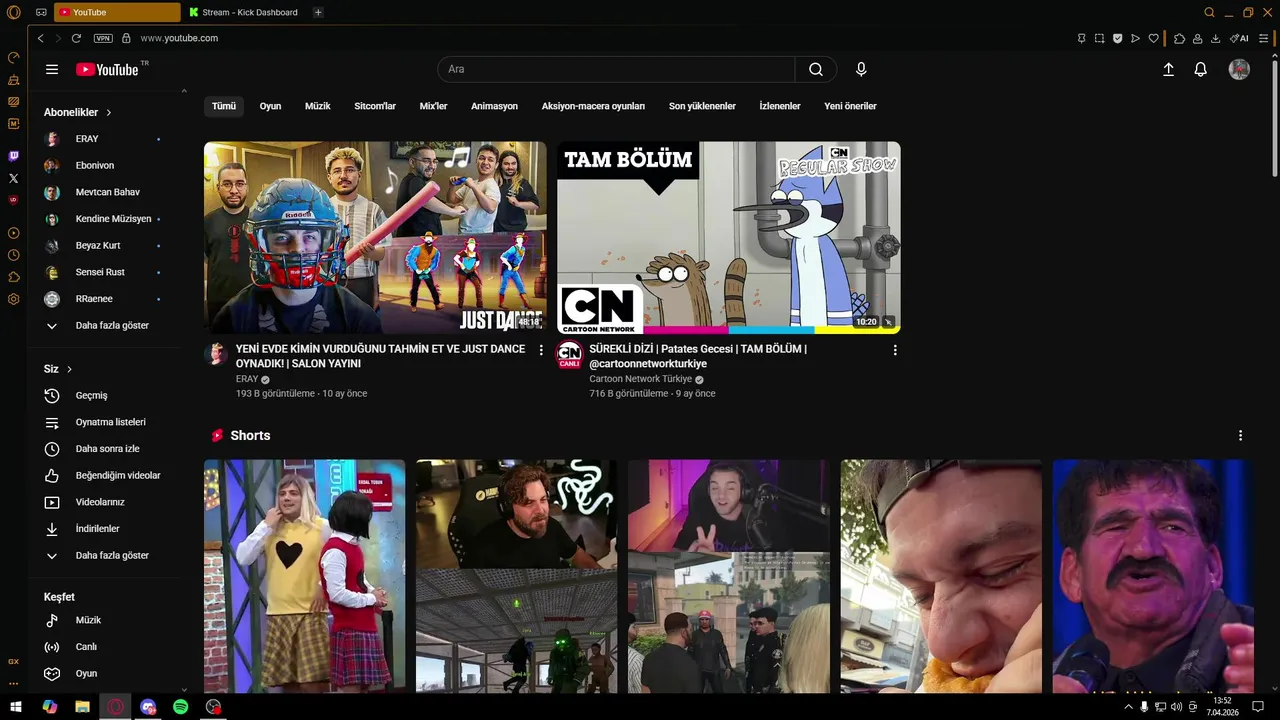Viewport: 1280px width, 720px height.
Task: Search tabs magnifier in title bar
Action: click(1209, 12)
